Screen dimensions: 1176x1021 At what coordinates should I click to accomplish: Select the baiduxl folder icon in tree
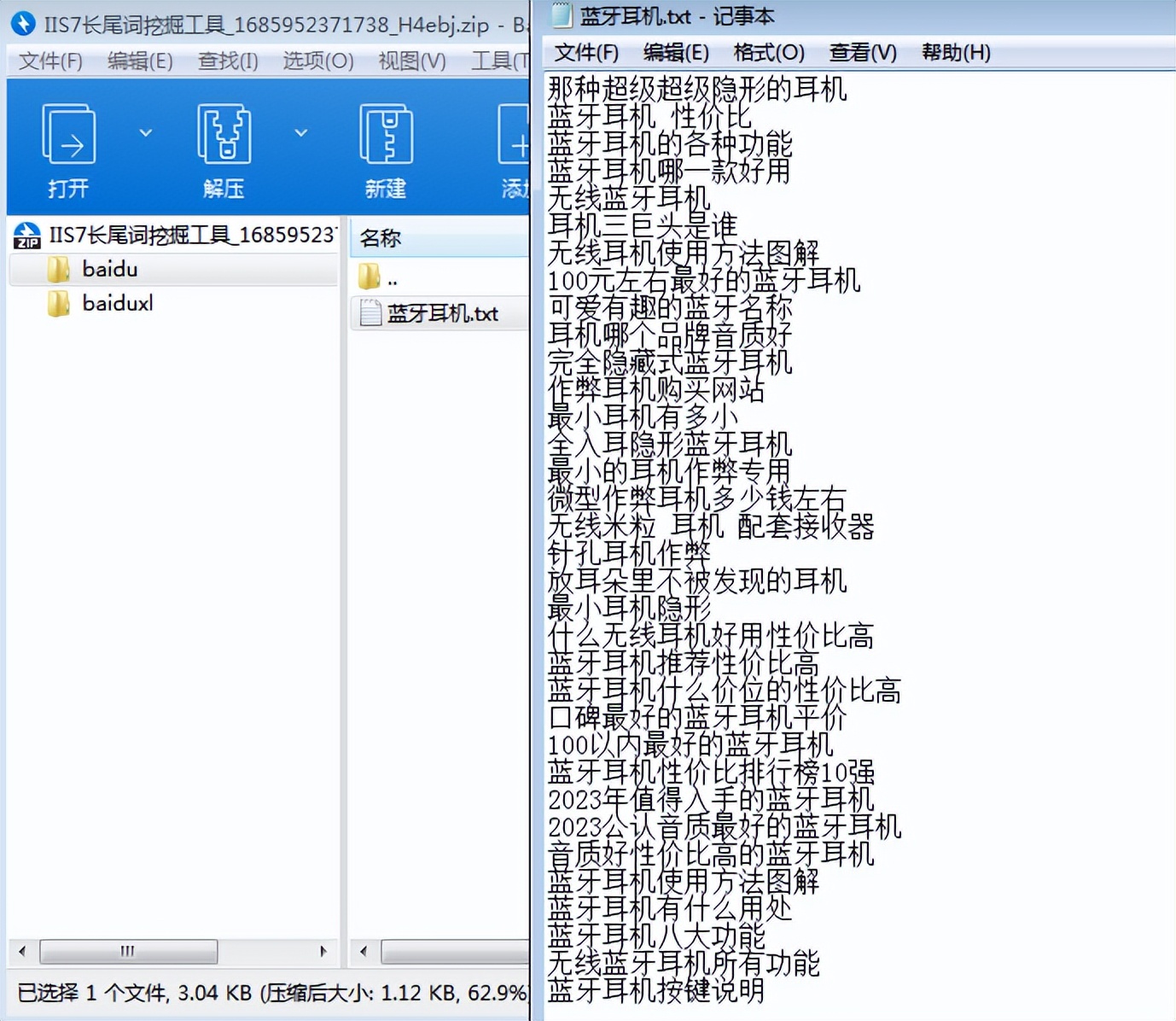(59, 304)
